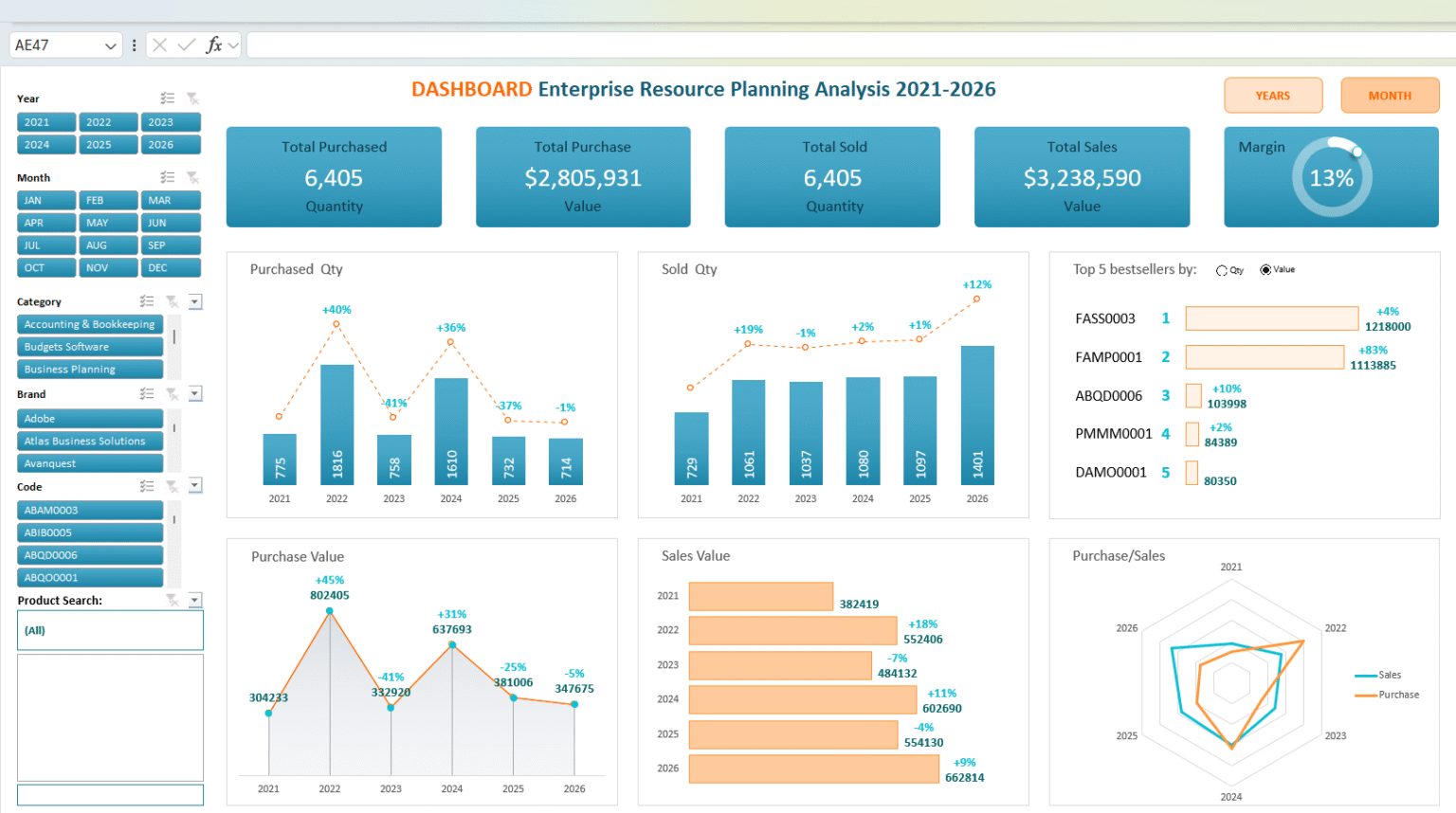Filter by Budgets Software category
Image resolution: width=1456 pixels, height=813 pixels.
pyautogui.click(x=90, y=347)
